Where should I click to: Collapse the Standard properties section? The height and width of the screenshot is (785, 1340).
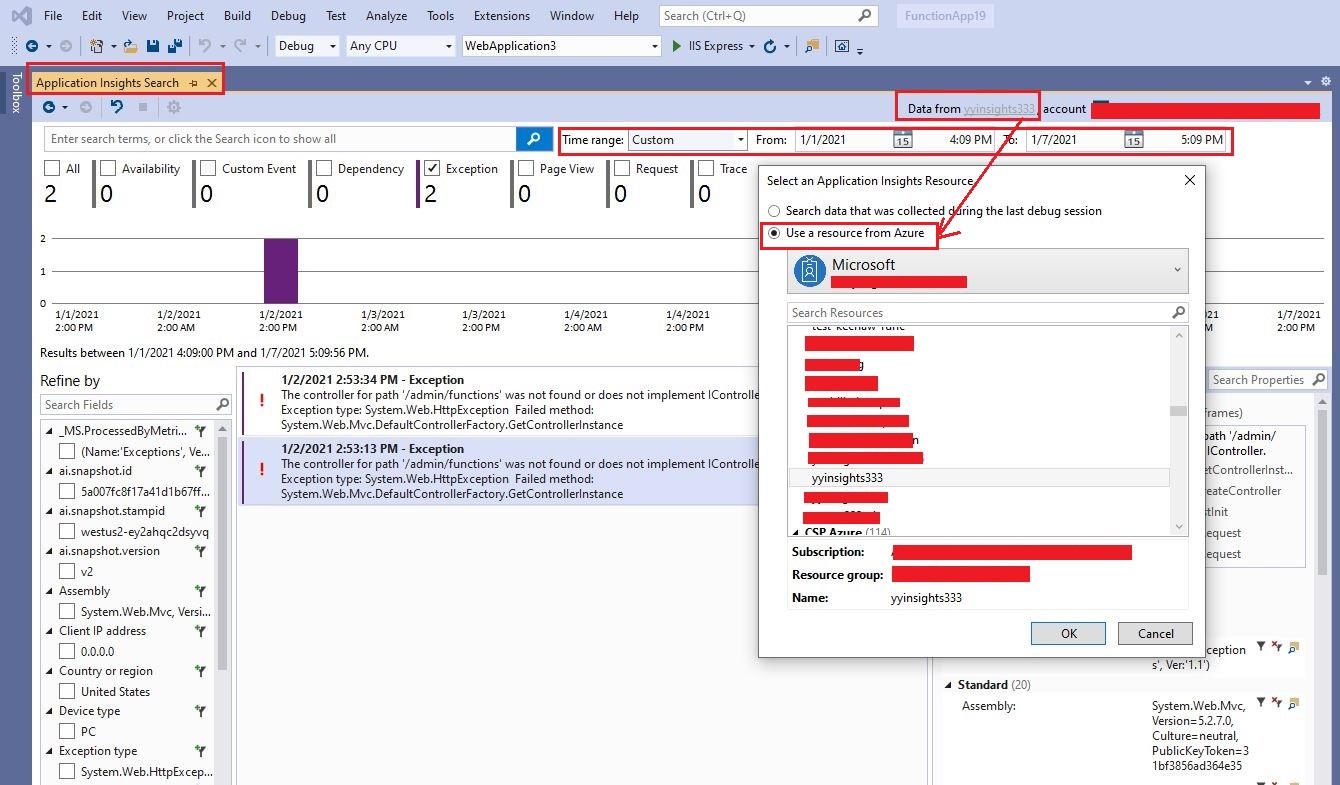pyautogui.click(x=948, y=685)
